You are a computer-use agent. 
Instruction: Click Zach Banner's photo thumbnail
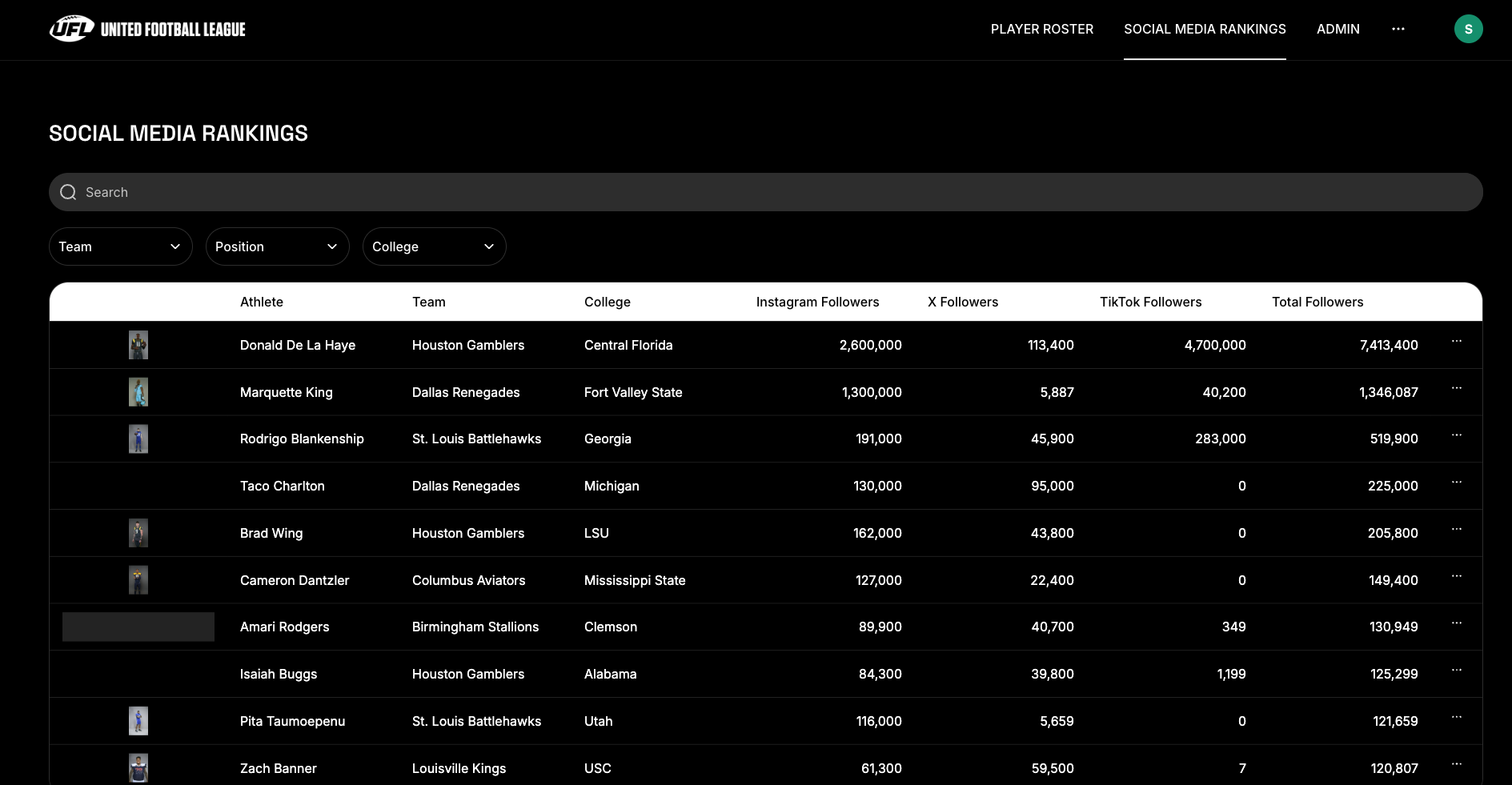point(138,768)
